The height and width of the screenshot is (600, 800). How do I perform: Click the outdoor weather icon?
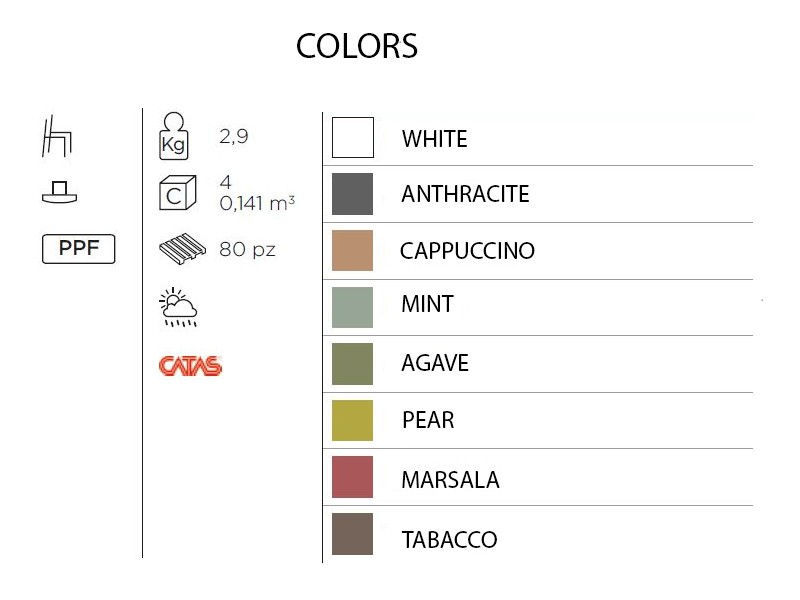[179, 307]
